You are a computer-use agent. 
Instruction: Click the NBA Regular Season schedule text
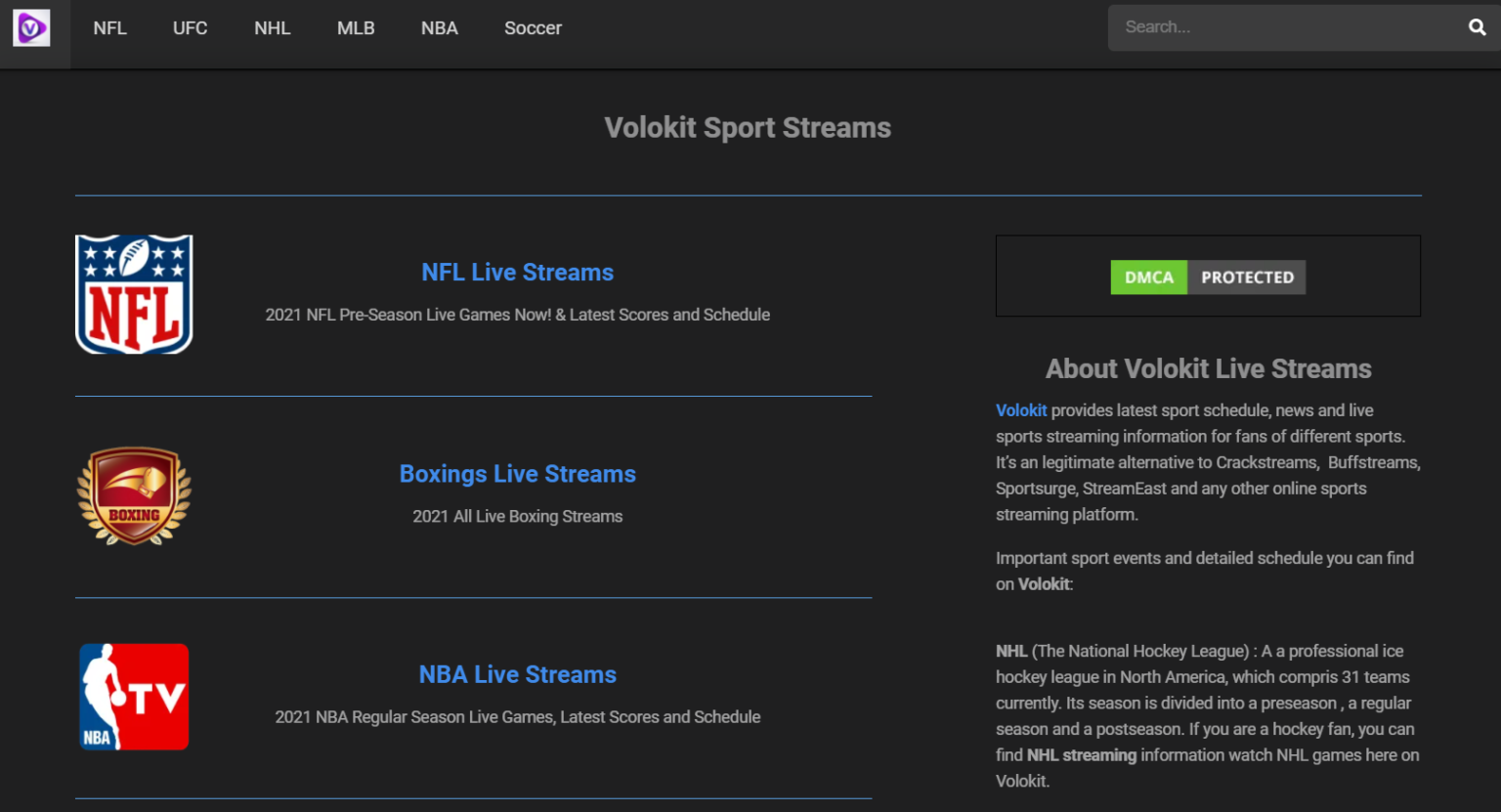pyautogui.click(x=517, y=716)
